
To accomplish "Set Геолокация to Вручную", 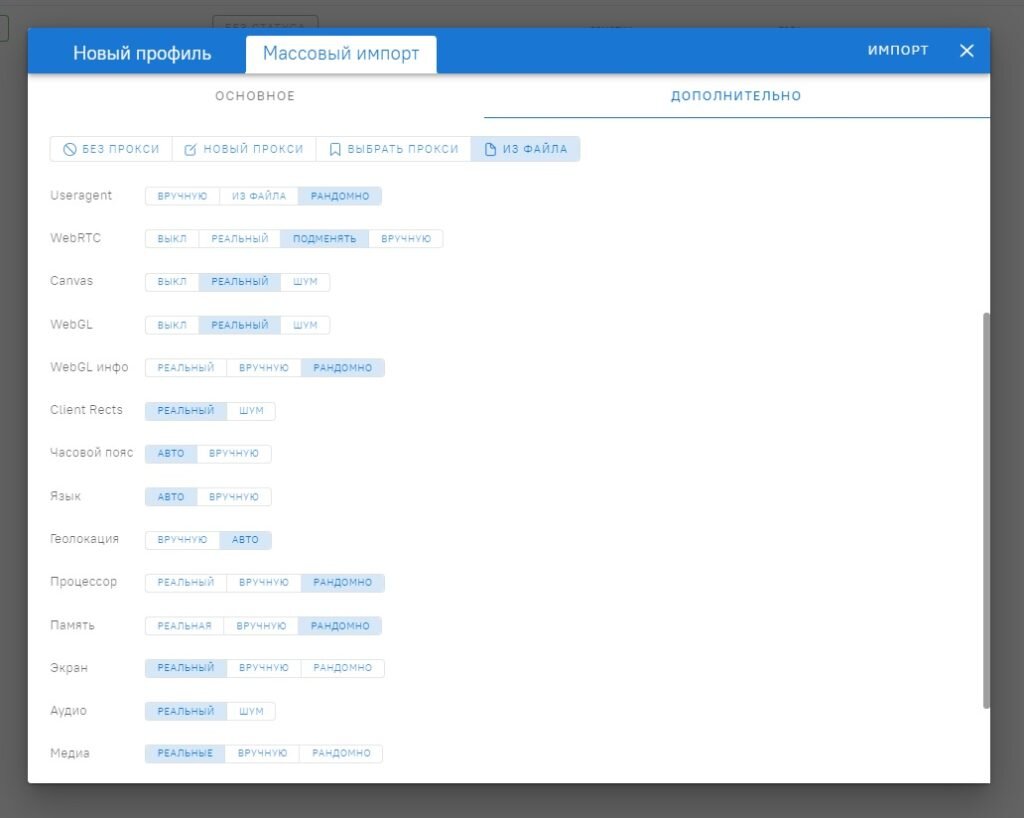I will point(182,539).
